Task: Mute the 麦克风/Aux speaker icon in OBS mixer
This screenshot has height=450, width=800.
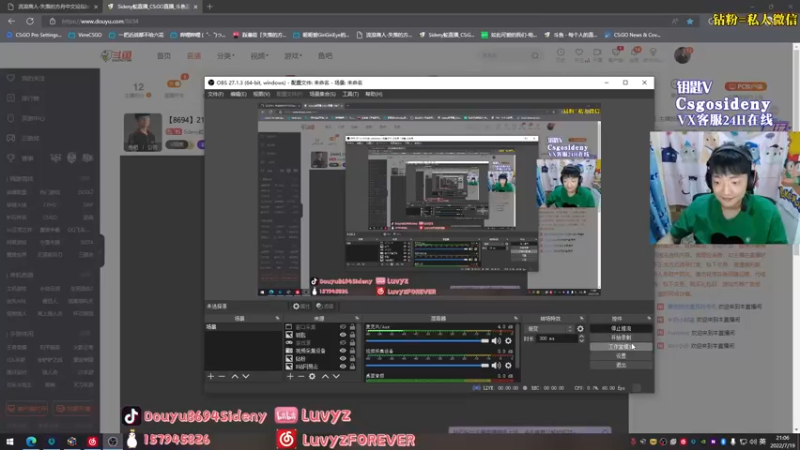Action: point(496,341)
